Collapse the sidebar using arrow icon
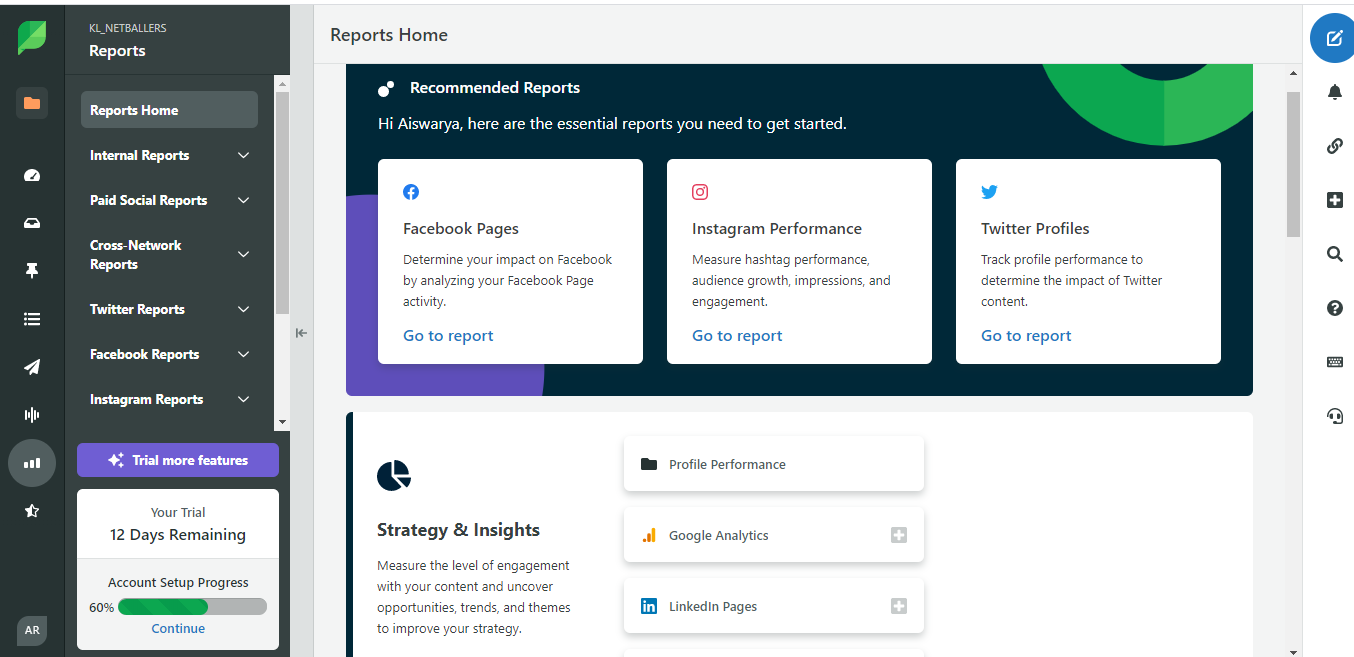This screenshot has width=1354, height=657. tap(301, 333)
